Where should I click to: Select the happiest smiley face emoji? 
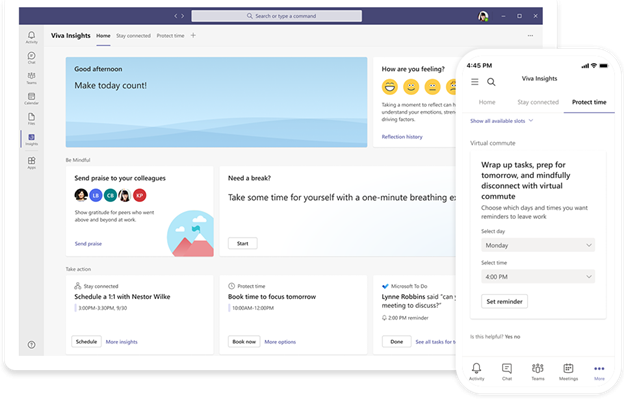coord(389,87)
